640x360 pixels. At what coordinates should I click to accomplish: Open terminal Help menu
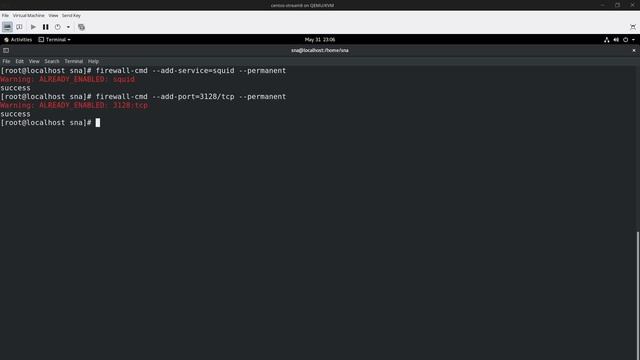[x=93, y=61]
